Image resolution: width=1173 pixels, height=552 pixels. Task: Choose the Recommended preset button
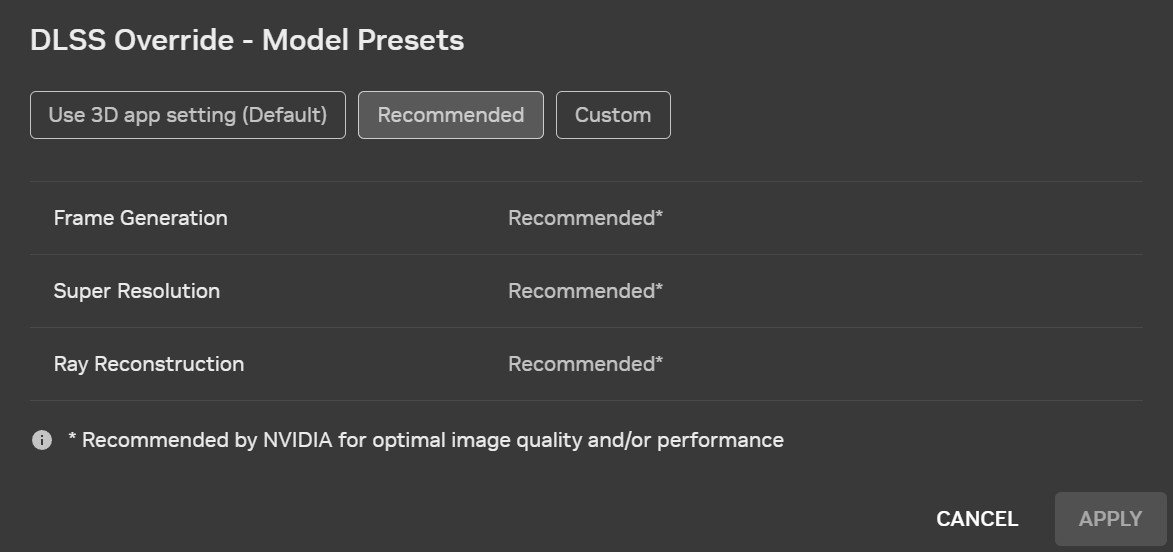pyautogui.click(x=451, y=115)
